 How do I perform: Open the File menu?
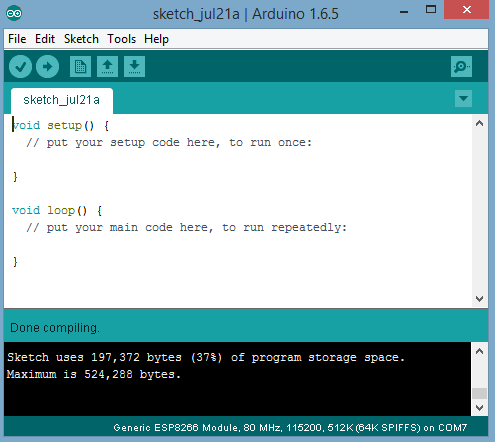(17, 39)
